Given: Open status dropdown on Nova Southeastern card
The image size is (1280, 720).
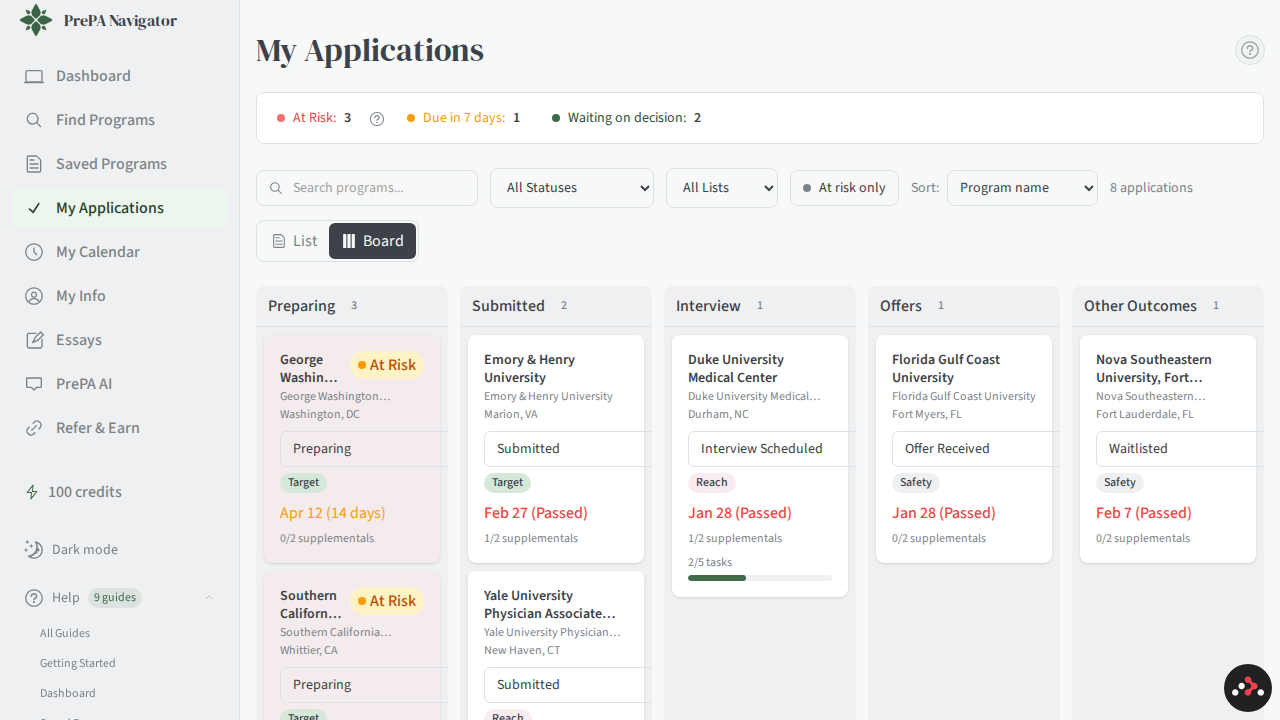Looking at the screenshot, I should click(1178, 449).
